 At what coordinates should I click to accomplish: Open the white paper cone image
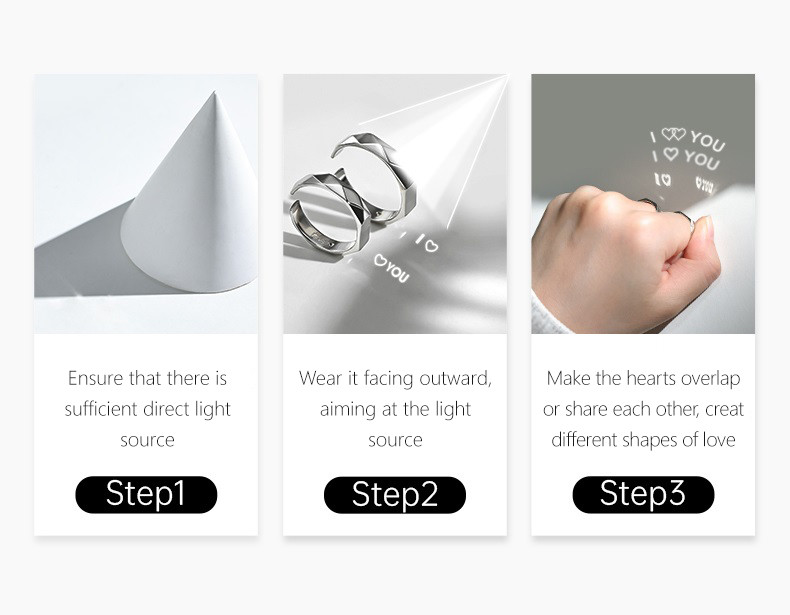click(x=146, y=204)
